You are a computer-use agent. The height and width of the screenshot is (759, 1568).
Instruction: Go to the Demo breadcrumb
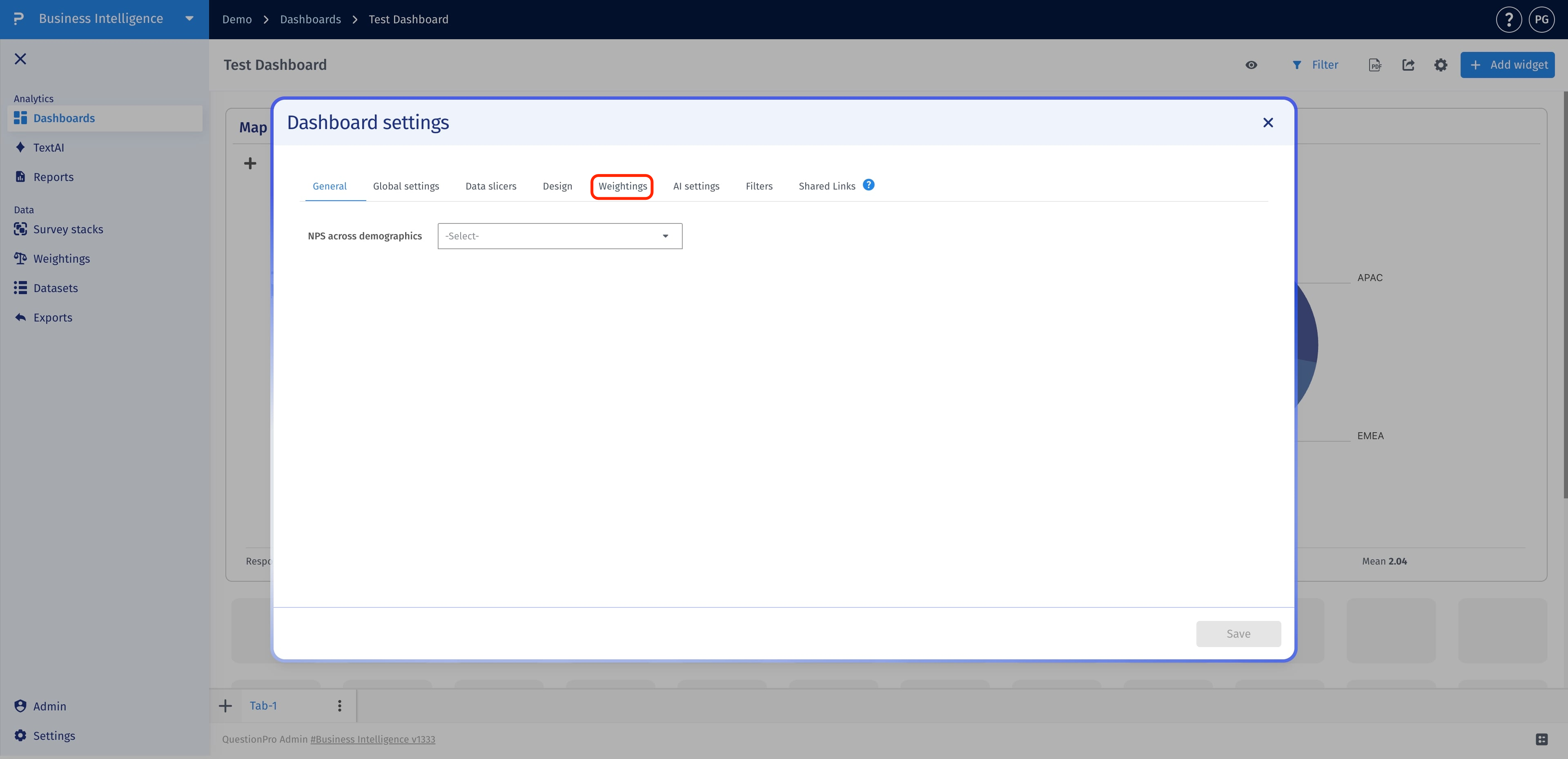(237, 20)
